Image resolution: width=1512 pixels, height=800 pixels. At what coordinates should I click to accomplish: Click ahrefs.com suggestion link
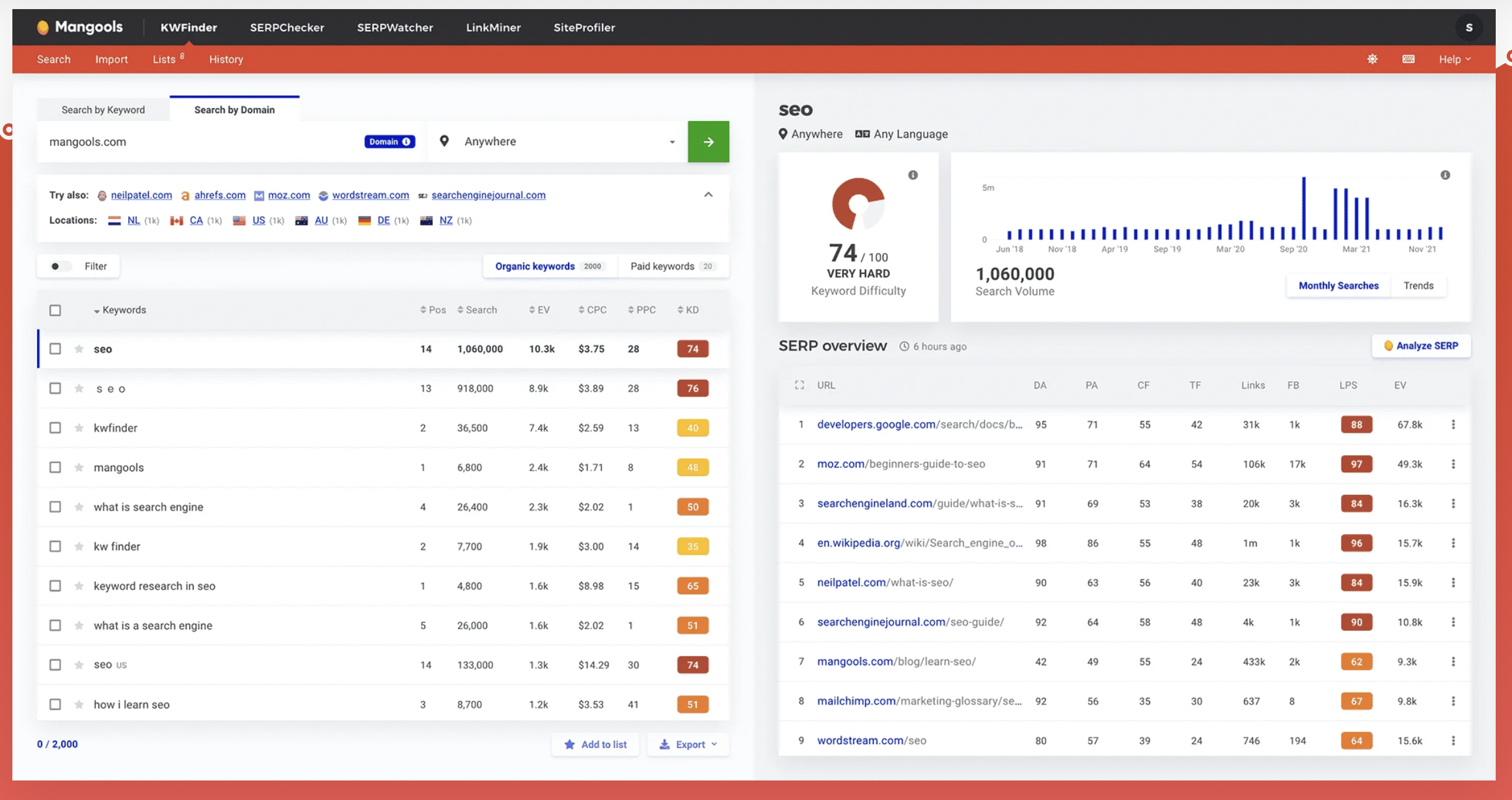[220, 195]
